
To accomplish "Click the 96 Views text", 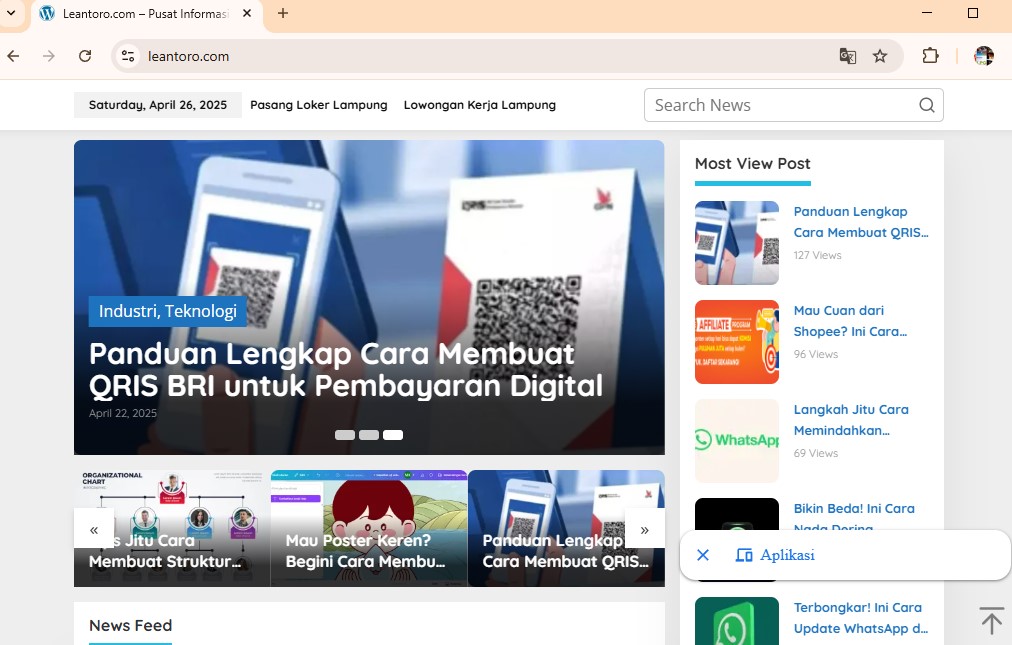I will [x=816, y=354].
